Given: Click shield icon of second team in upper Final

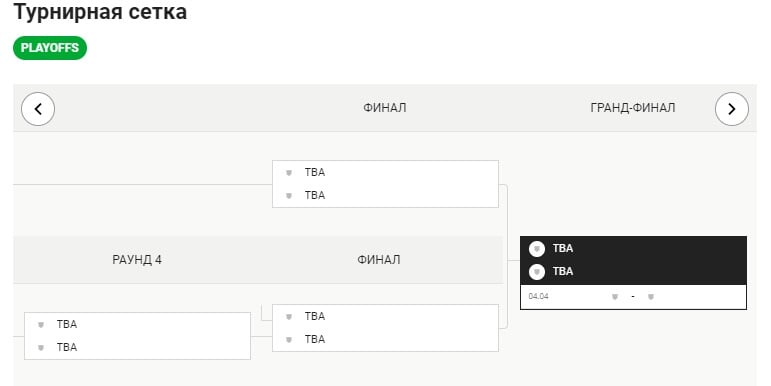Looking at the screenshot, I should coord(289,196).
